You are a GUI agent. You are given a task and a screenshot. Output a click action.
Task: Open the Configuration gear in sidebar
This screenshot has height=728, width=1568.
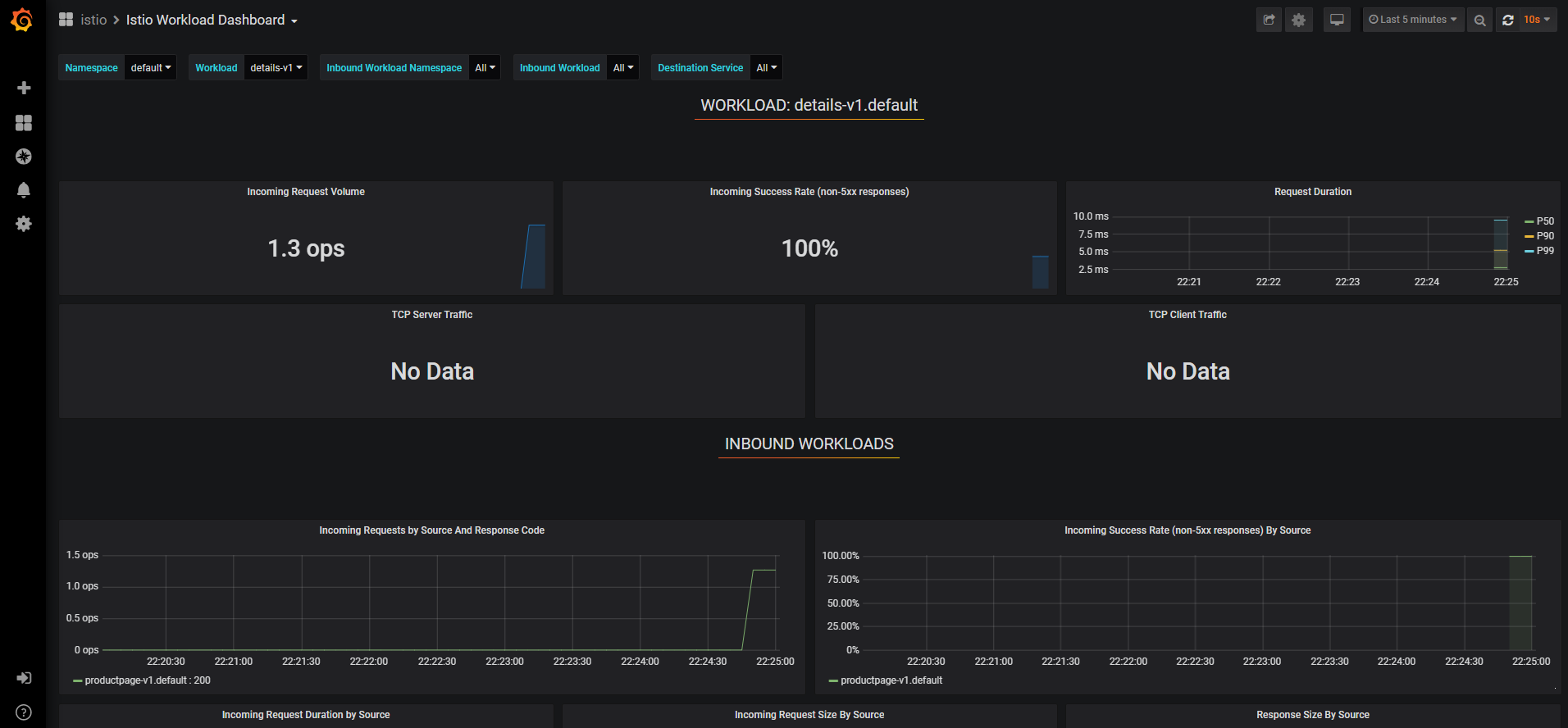coord(24,224)
